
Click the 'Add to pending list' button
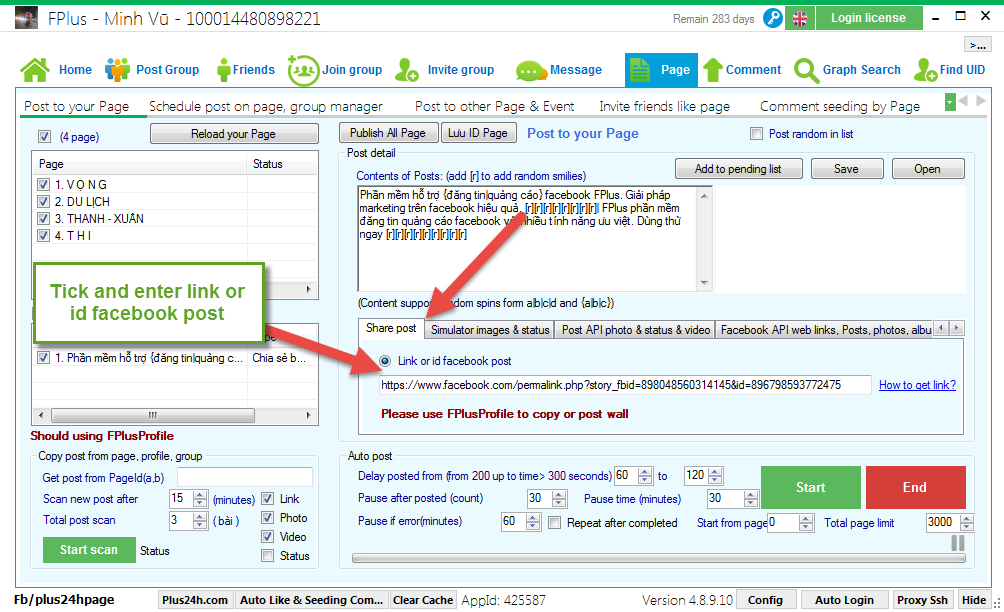[x=738, y=169]
